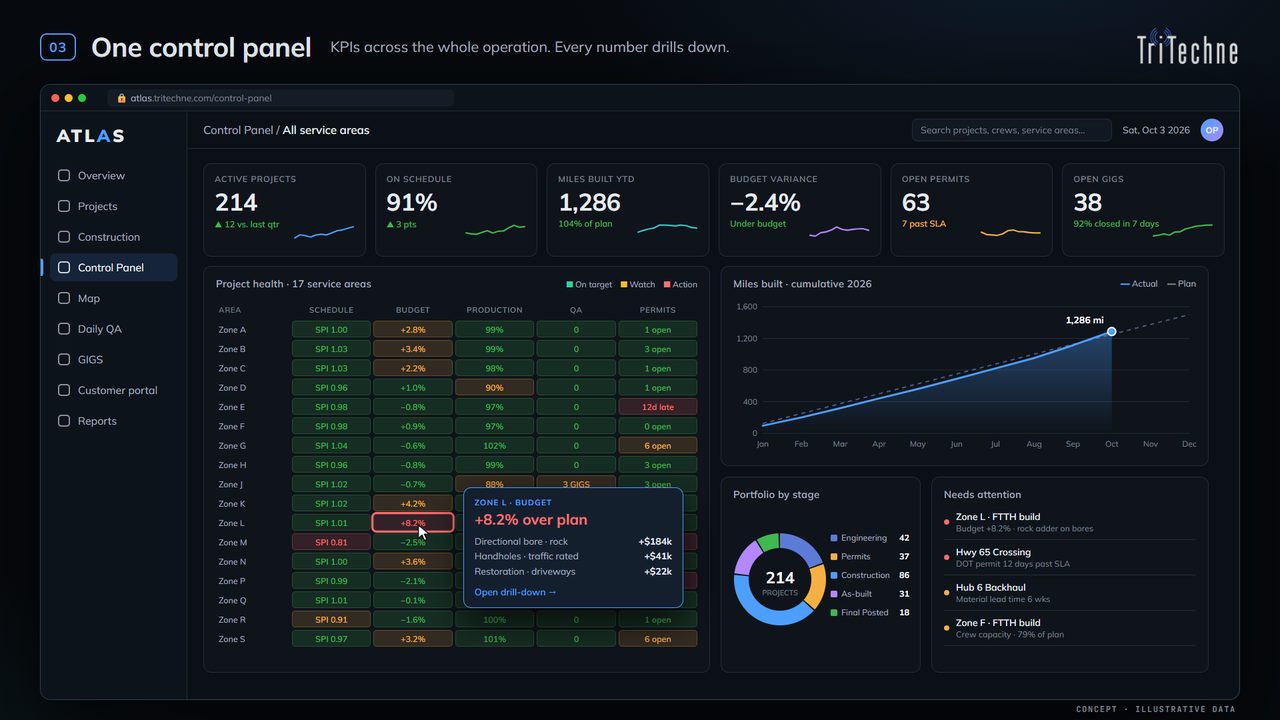
Task: Click the Reports sidebar icon
Action: click(x=64, y=421)
